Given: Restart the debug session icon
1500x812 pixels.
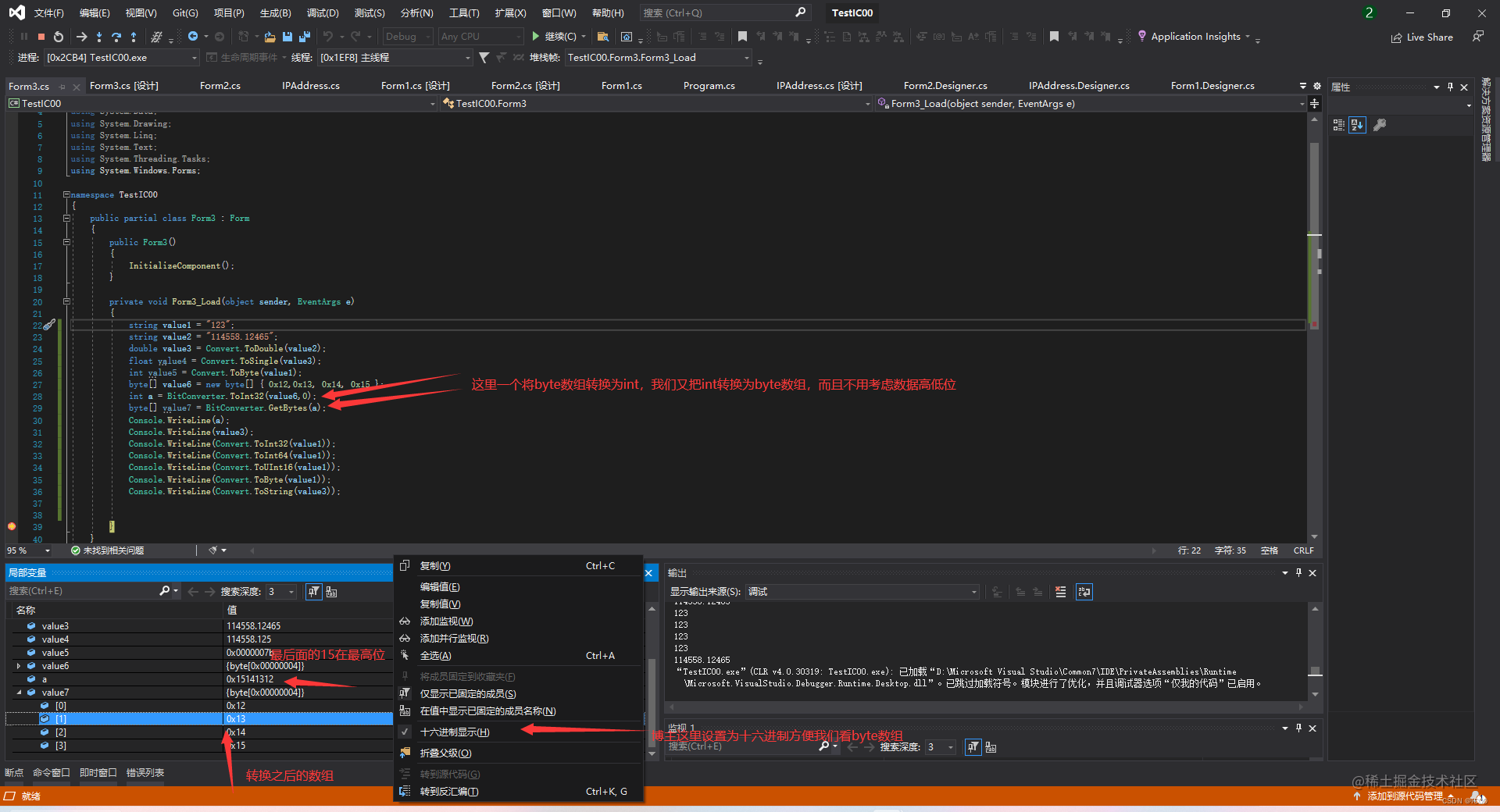Looking at the screenshot, I should [58, 36].
